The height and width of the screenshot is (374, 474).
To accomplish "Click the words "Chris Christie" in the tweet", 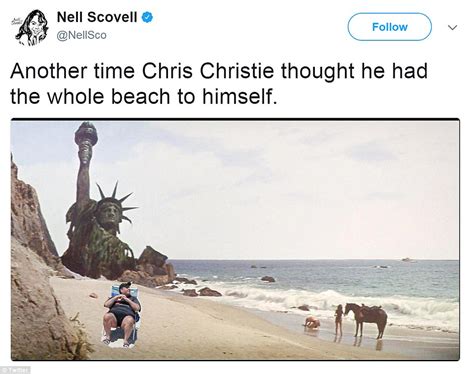I will pos(208,71).
